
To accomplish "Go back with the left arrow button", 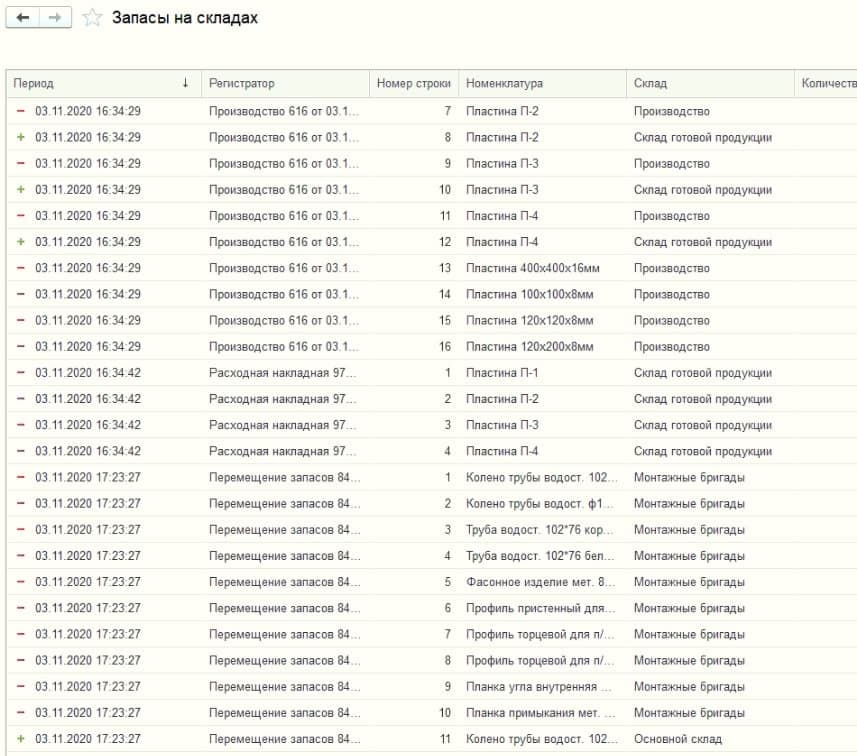I will pos(22,18).
